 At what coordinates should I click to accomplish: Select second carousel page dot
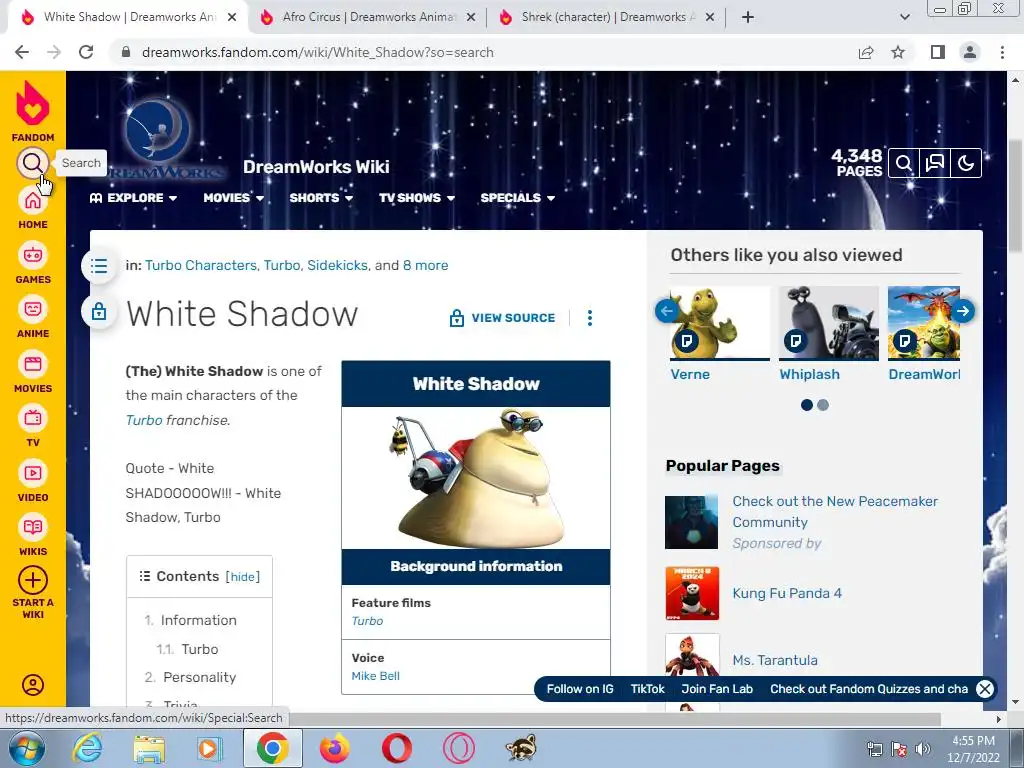(823, 406)
